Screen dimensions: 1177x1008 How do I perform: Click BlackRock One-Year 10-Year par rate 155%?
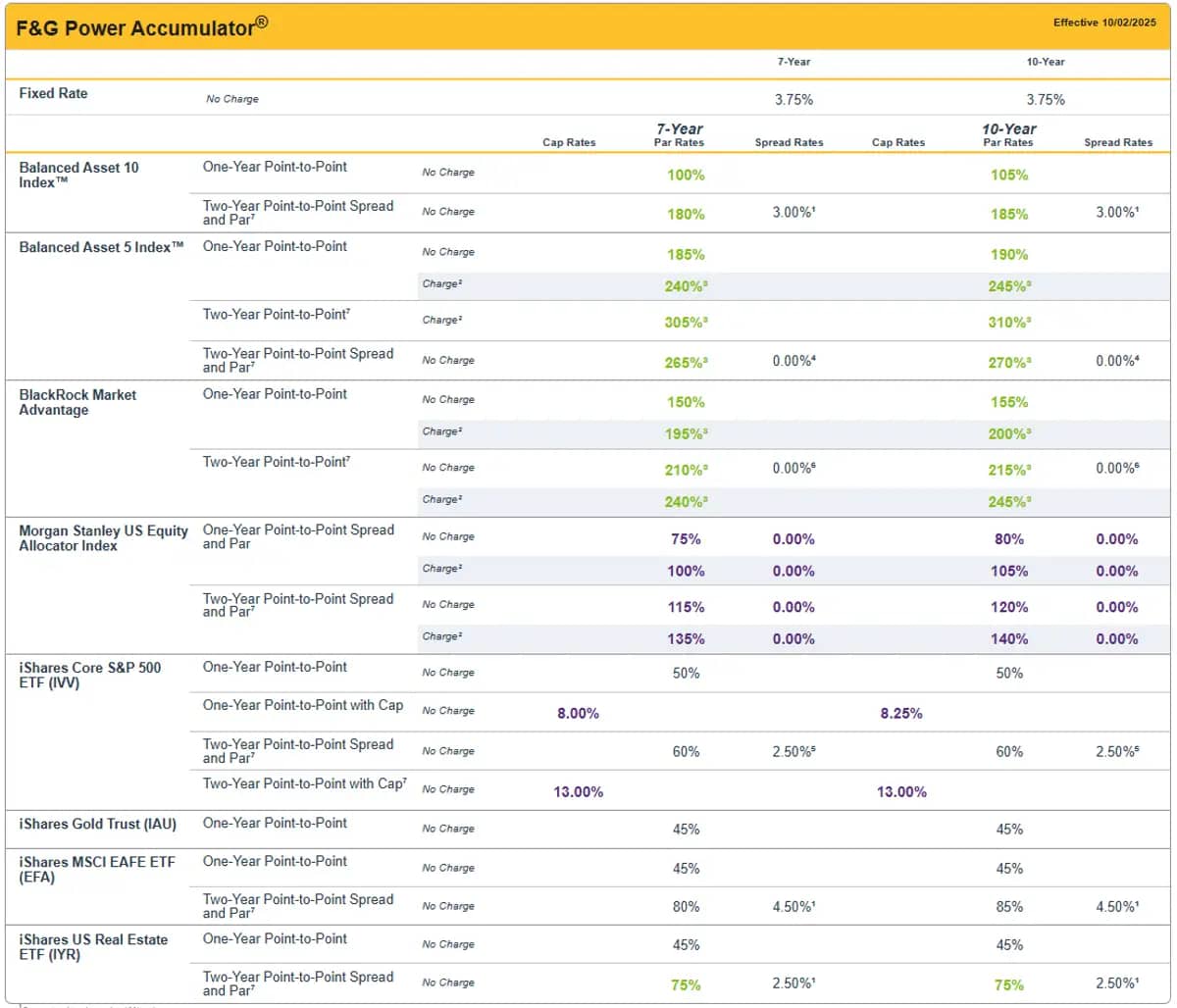[x=1009, y=402]
